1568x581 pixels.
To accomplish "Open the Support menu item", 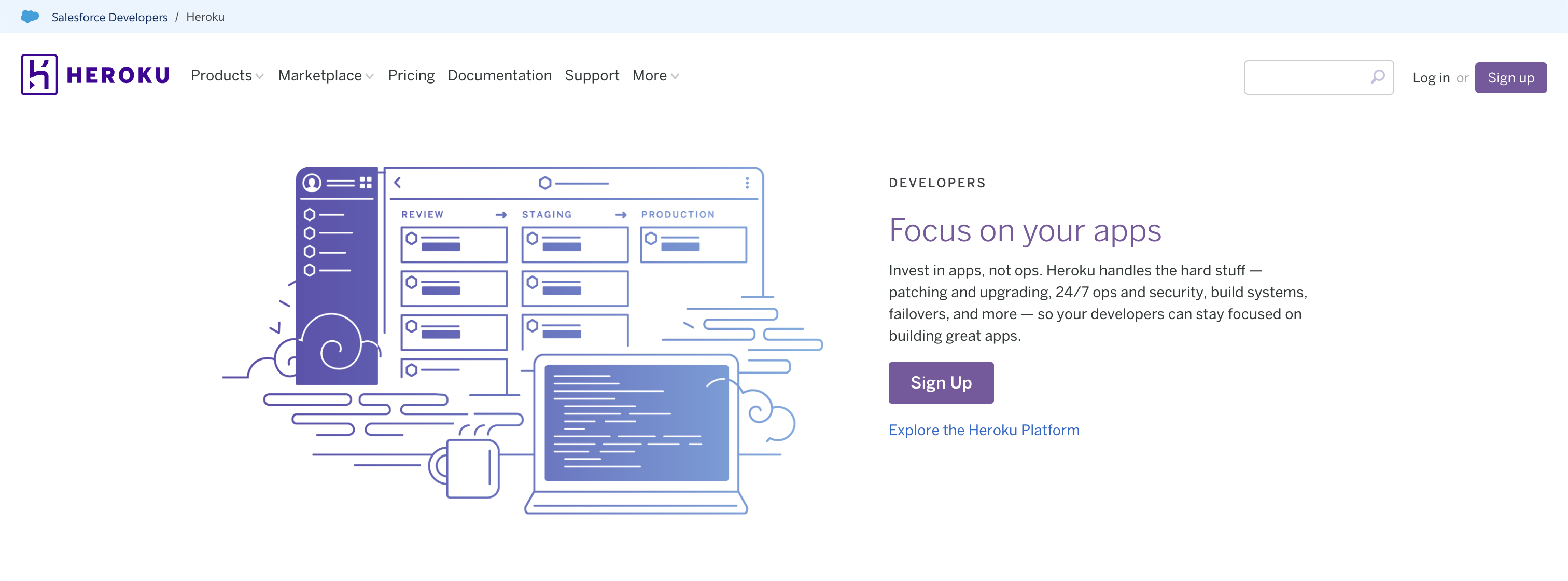I will click(592, 75).
